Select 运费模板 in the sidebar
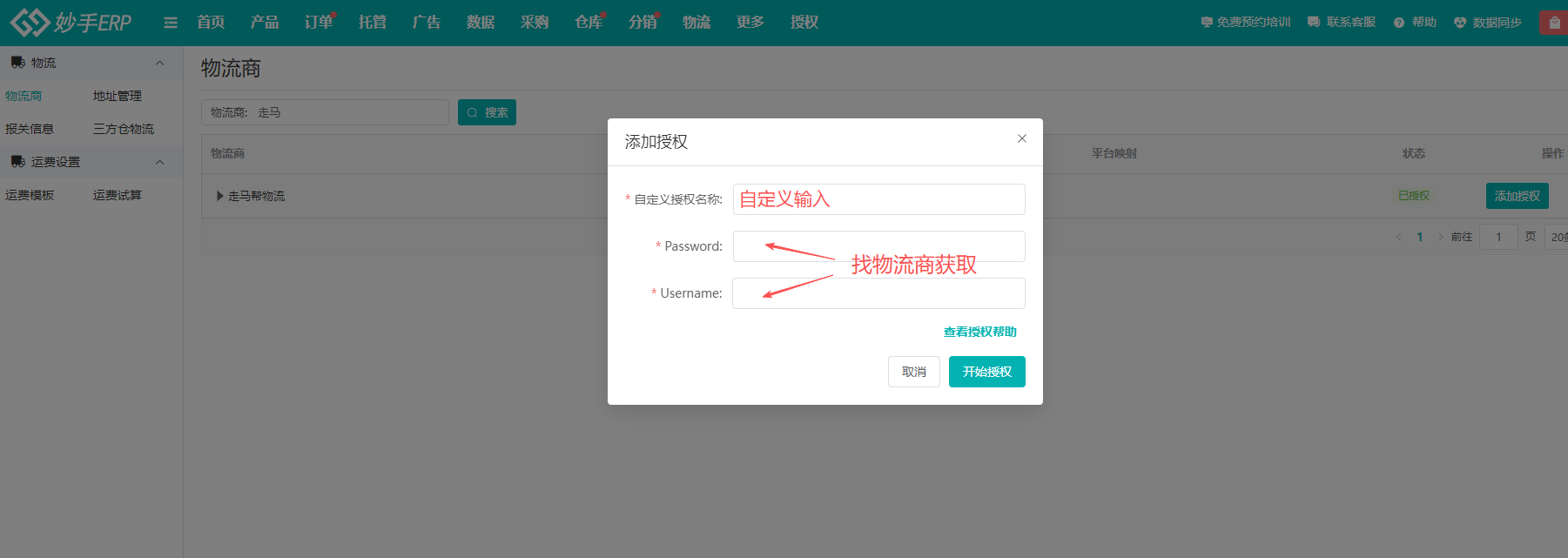 (30, 195)
